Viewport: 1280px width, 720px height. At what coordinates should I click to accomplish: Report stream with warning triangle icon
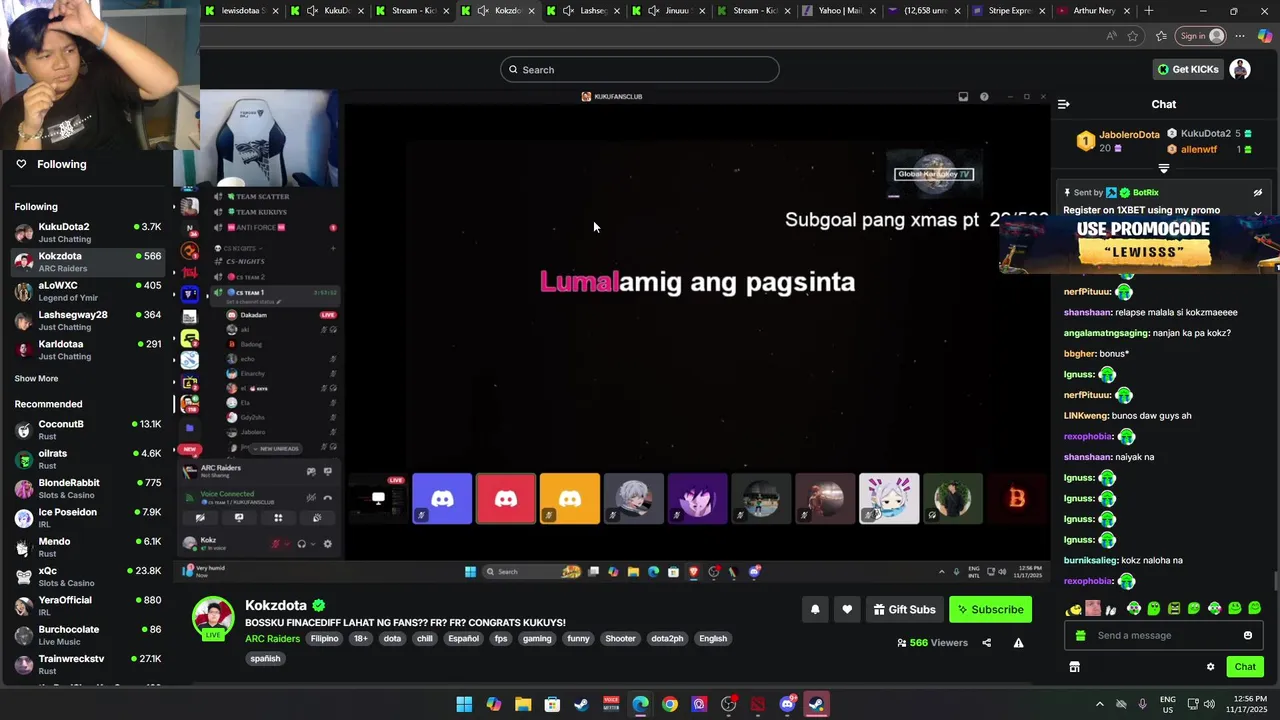click(1018, 643)
